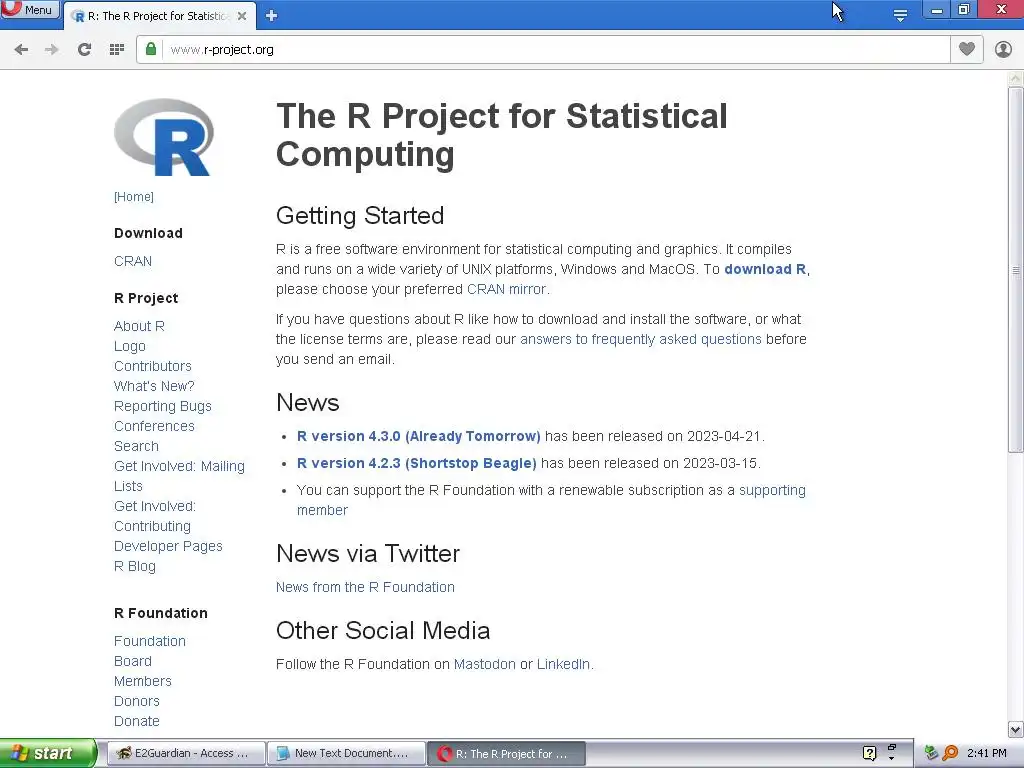The height and width of the screenshot is (768, 1024).
Task: Open the user account profile icon
Action: pos(1003,50)
